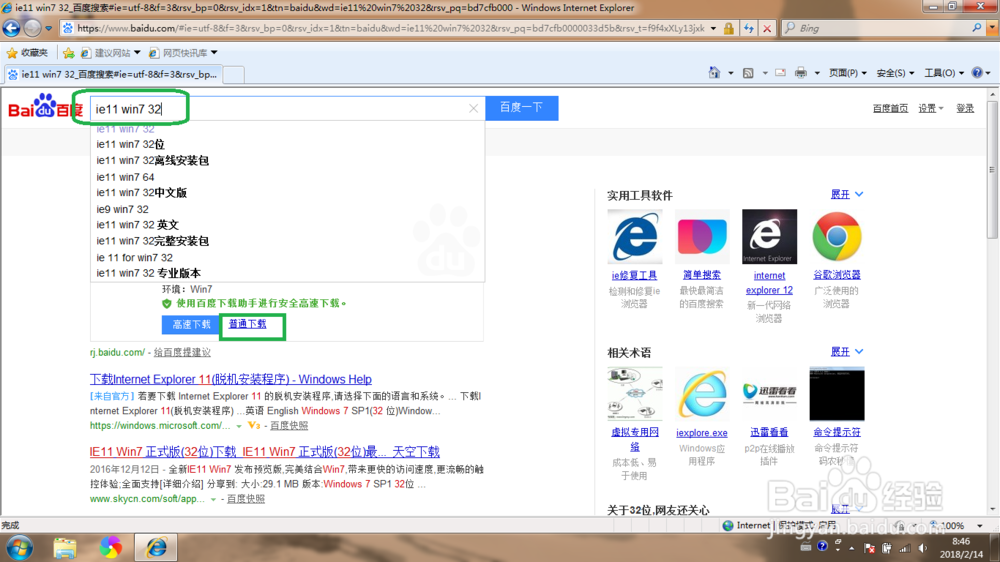Click the security lock icon in address bar
1000x562 pixels.
[728, 28]
